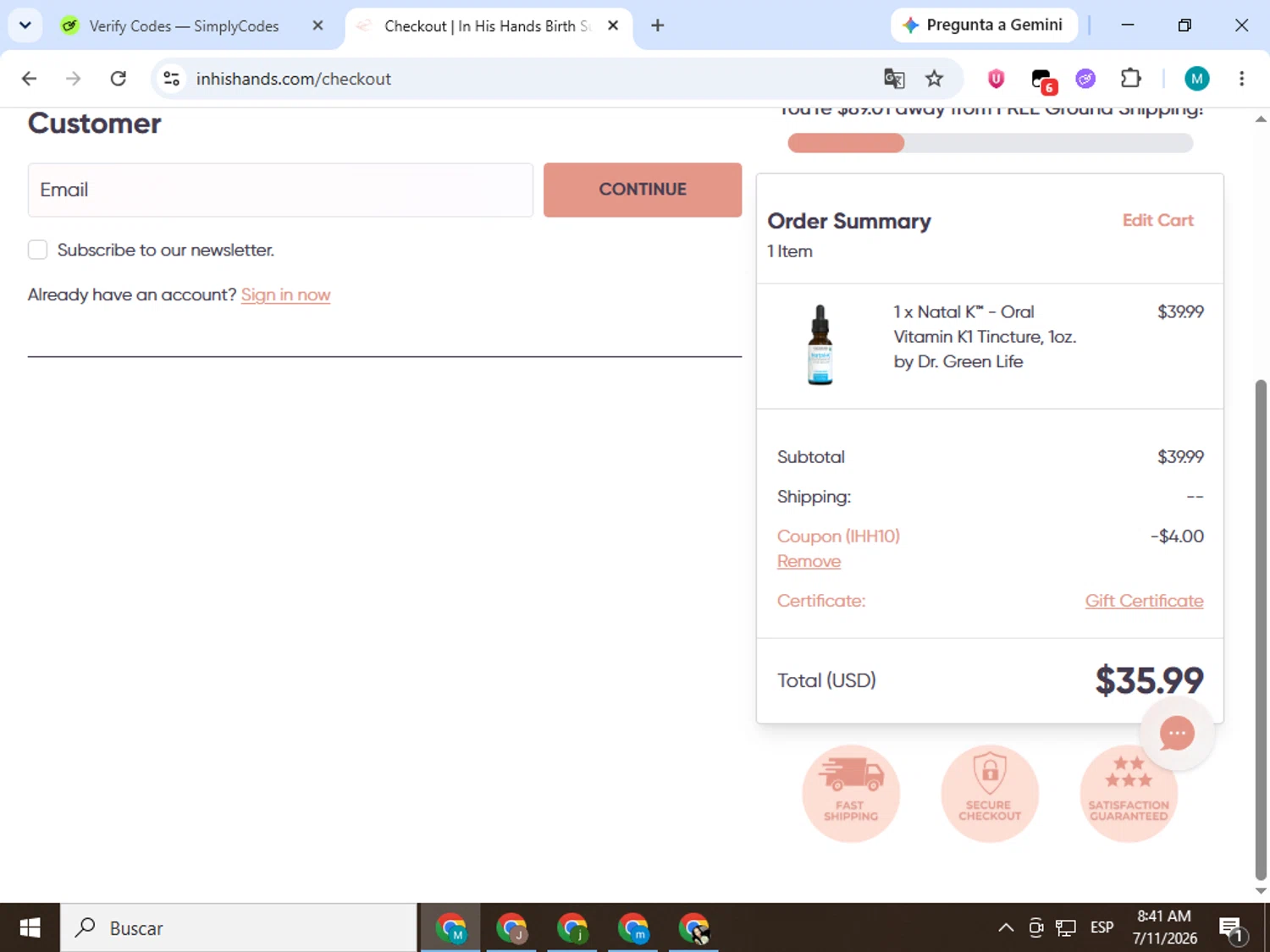
Task: Bookmark this page with the star icon
Action: pyautogui.click(x=934, y=79)
